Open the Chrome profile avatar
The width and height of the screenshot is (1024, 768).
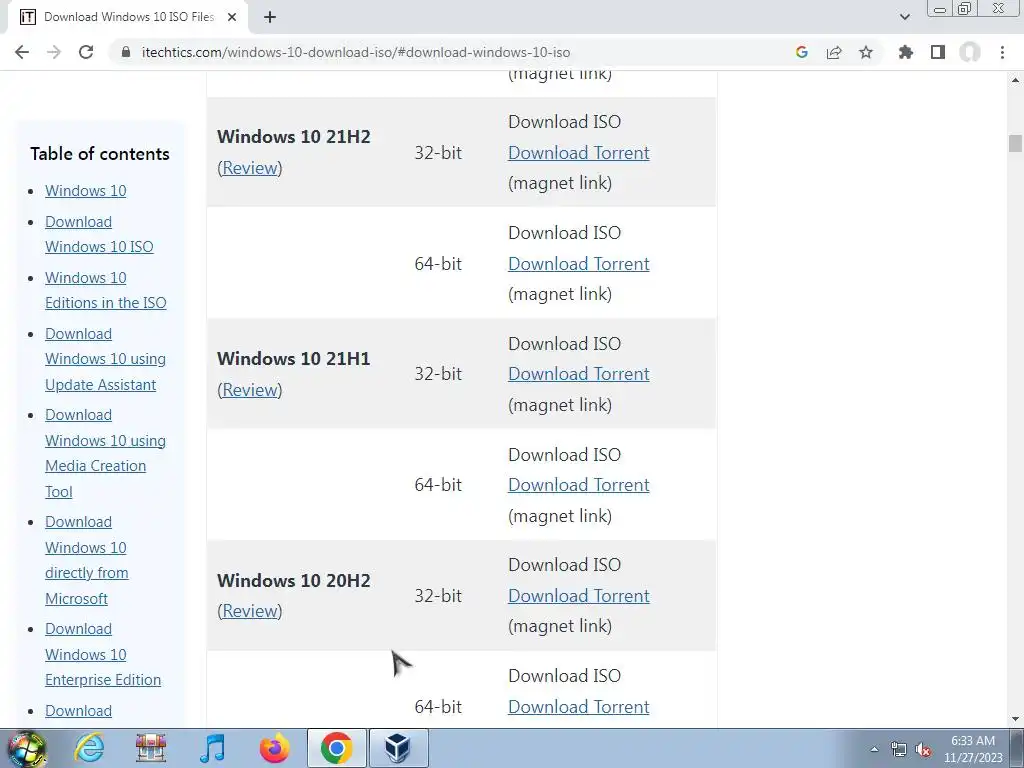970,52
